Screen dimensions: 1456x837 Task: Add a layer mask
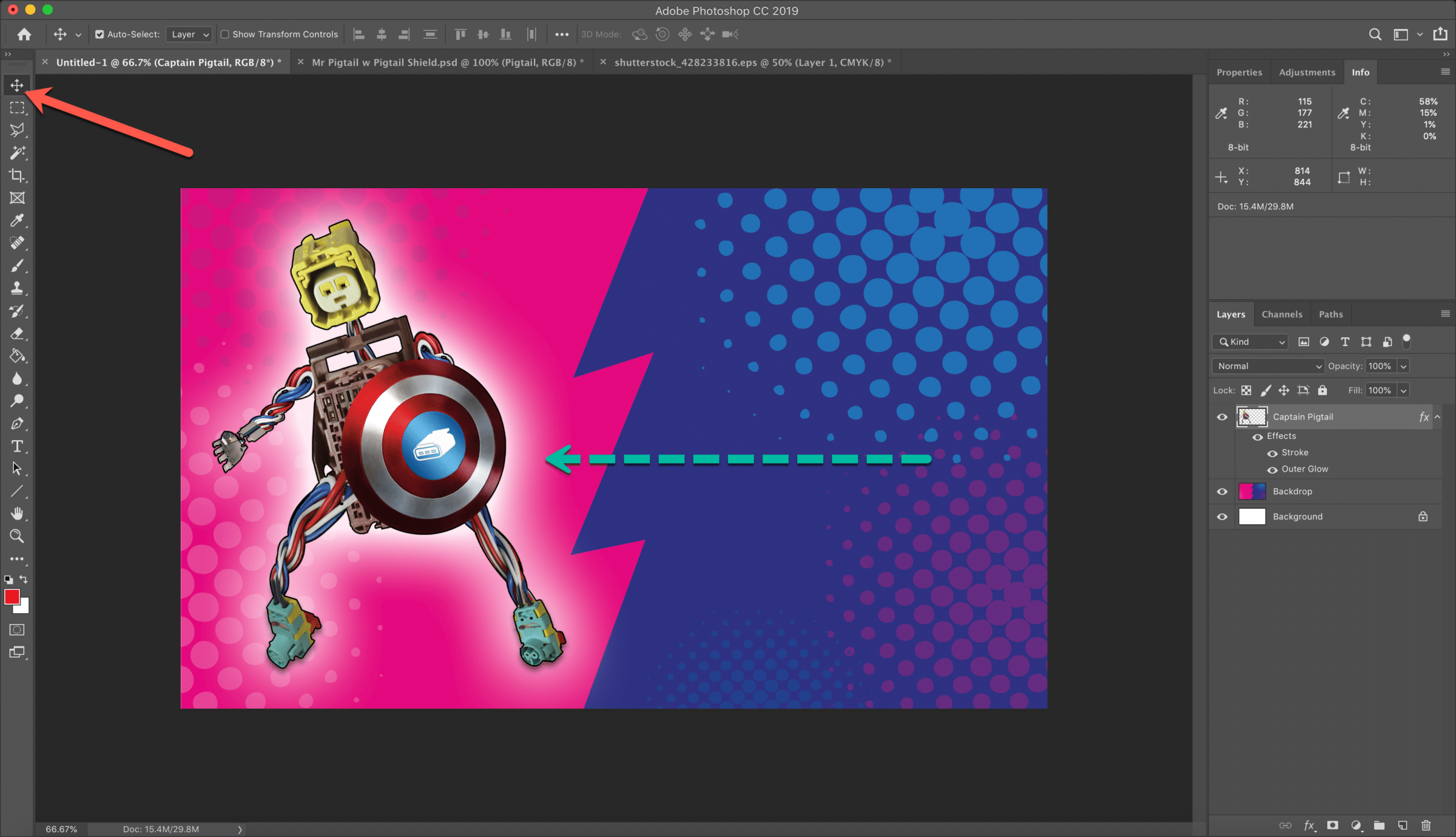(1332, 825)
